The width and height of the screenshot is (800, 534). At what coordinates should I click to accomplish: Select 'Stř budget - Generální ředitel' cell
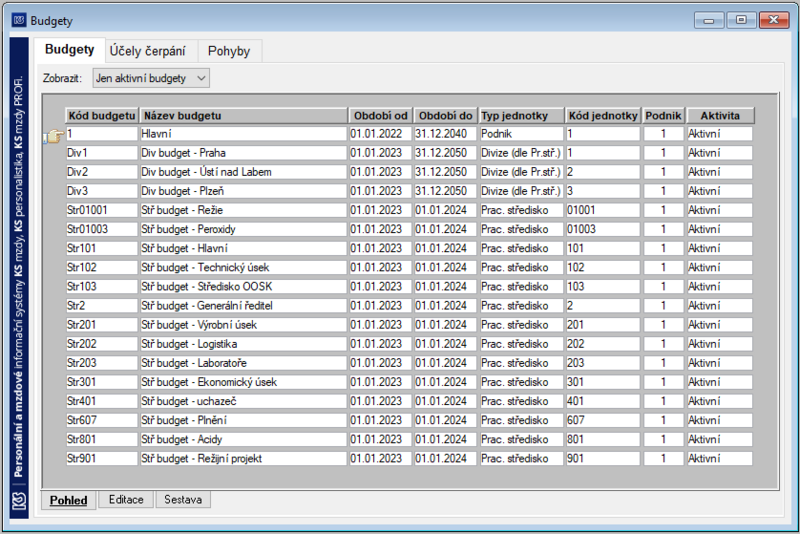coord(243,306)
